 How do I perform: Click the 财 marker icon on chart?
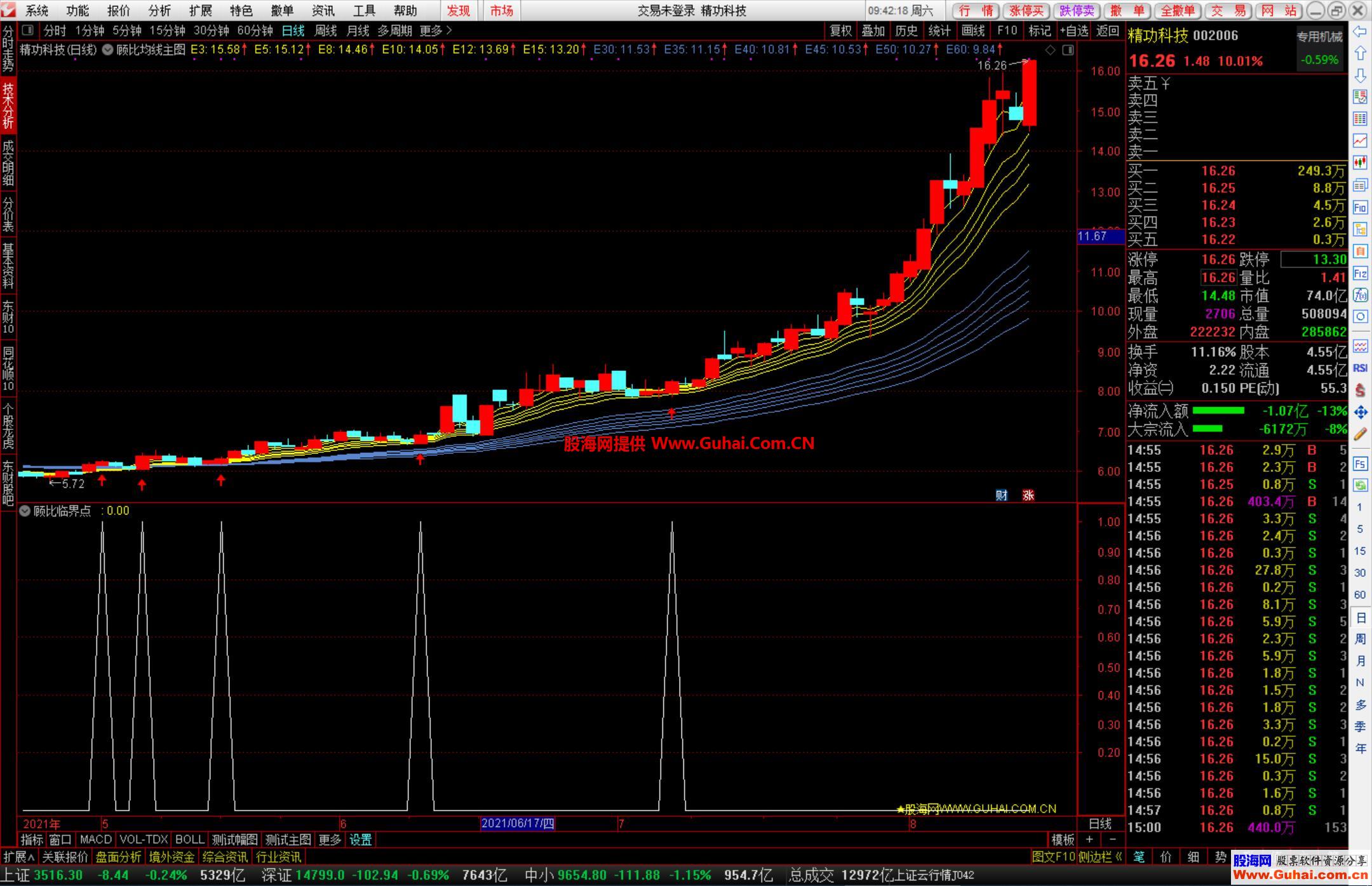coord(1002,495)
